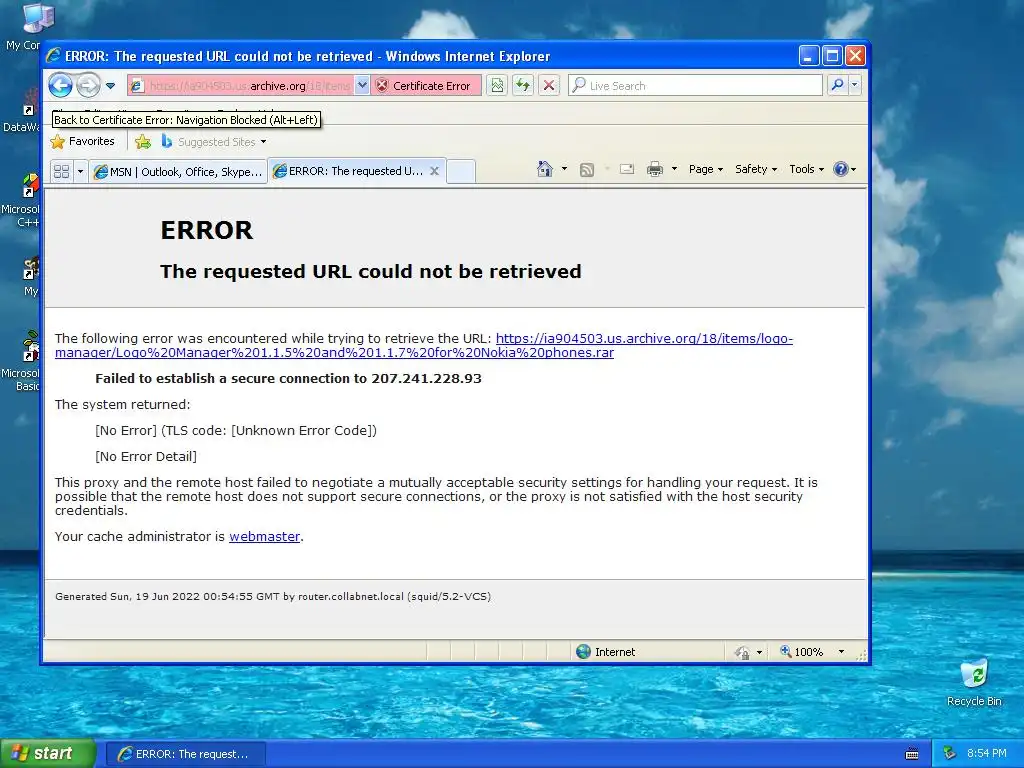Open the Tools menu

[807, 169]
